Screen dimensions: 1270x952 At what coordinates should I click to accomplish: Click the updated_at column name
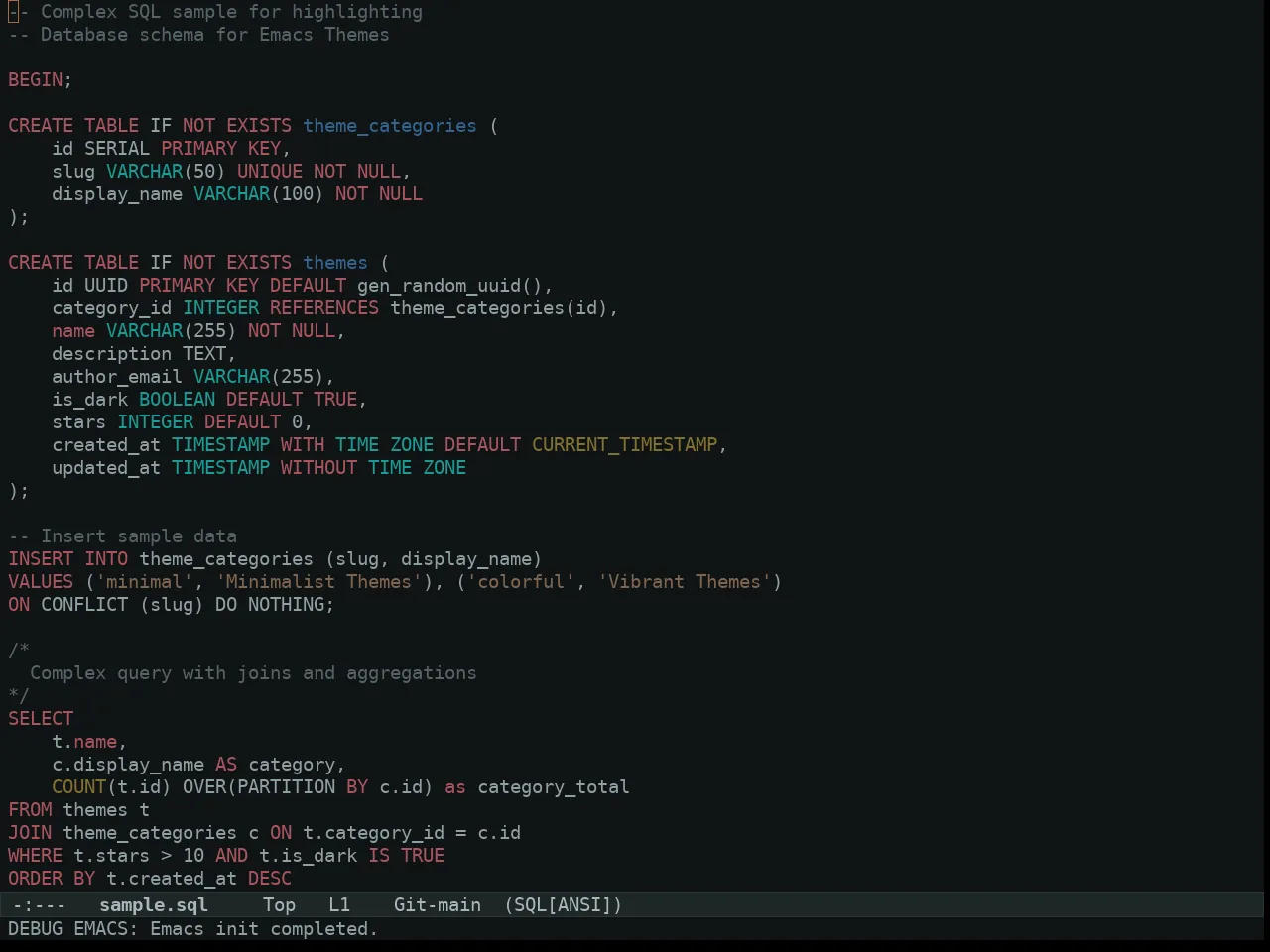[x=106, y=468]
